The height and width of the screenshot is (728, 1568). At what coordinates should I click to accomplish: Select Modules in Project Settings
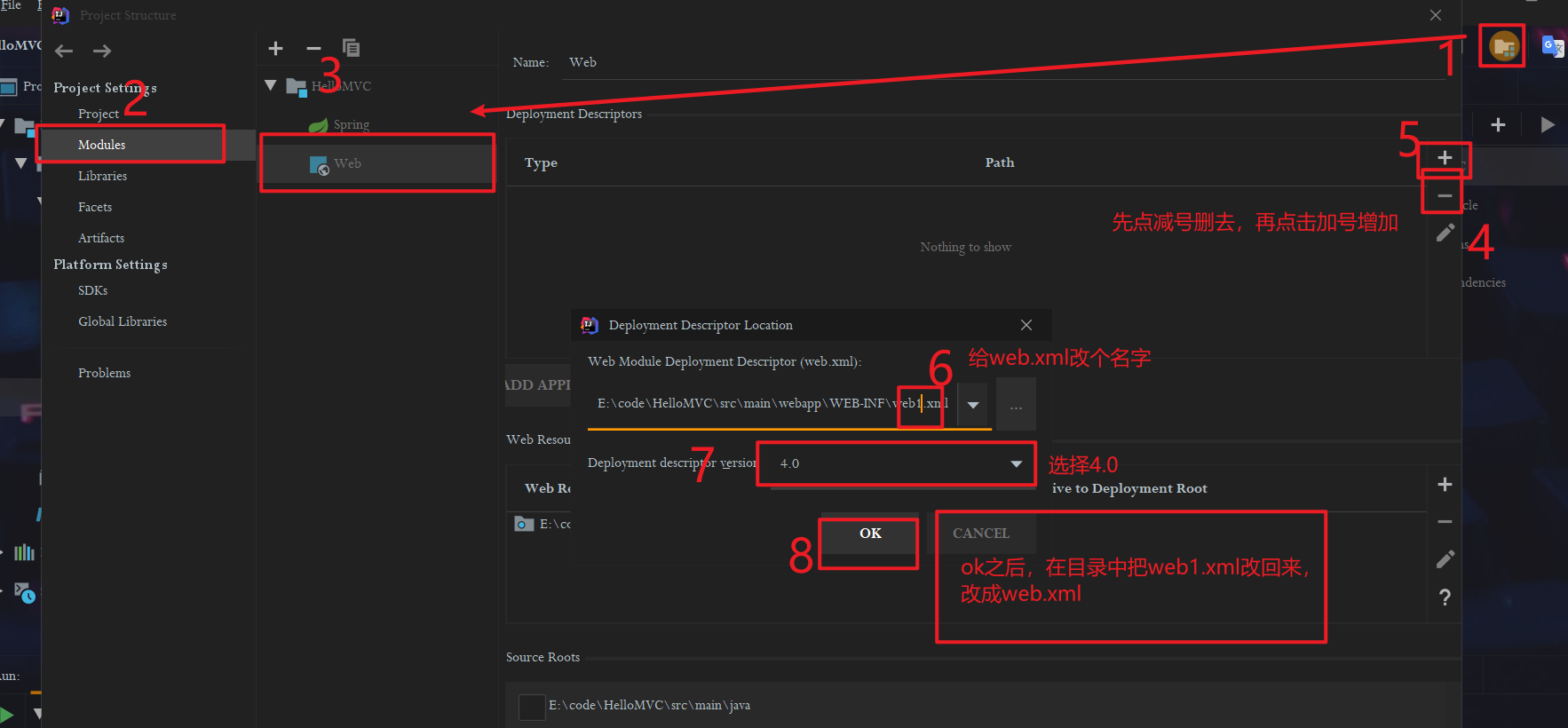tap(101, 145)
